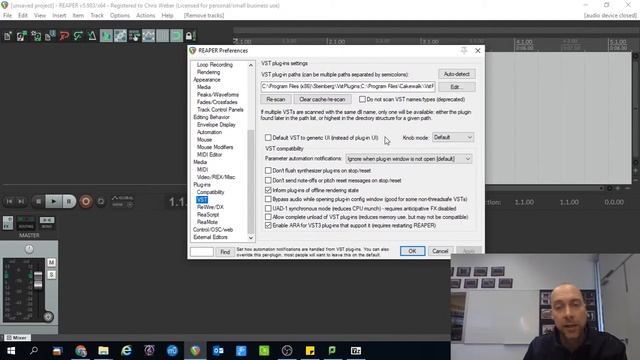The width and height of the screenshot is (640, 360).
Task: Click OK in REAPER Preferences
Action: click(412, 251)
